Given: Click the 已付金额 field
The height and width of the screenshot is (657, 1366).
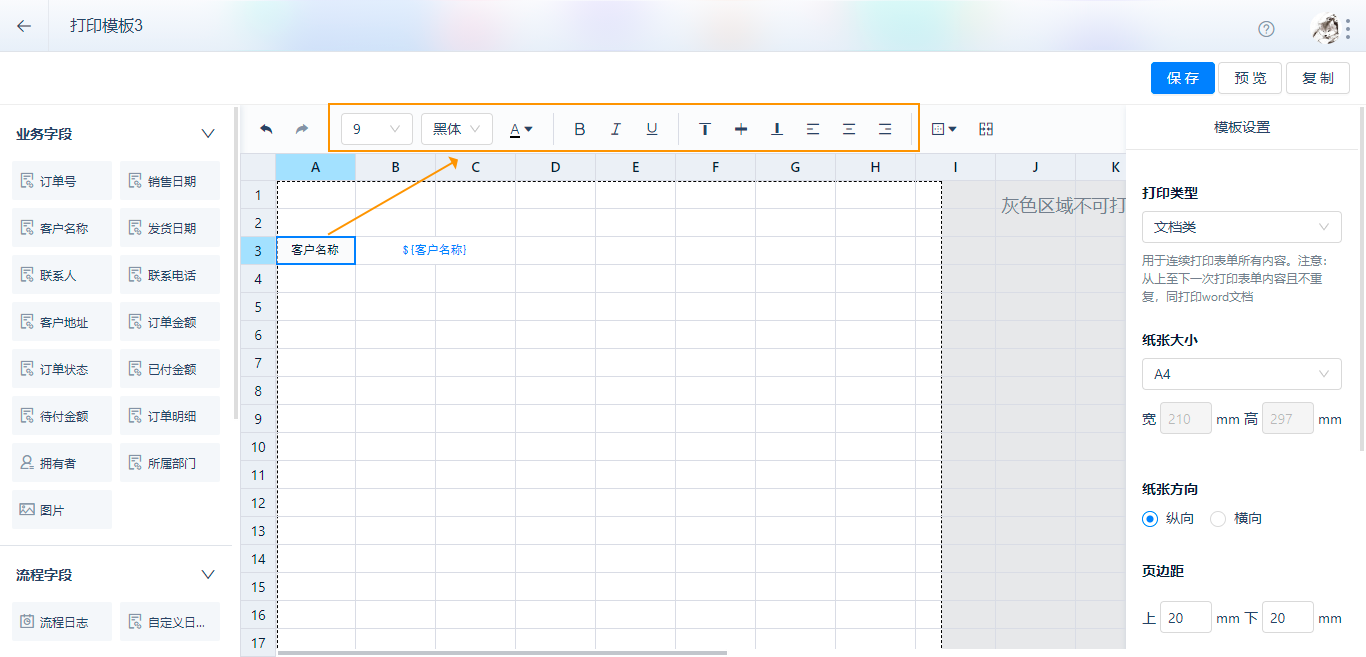Looking at the screenshot, I should (x=170, y=369).
